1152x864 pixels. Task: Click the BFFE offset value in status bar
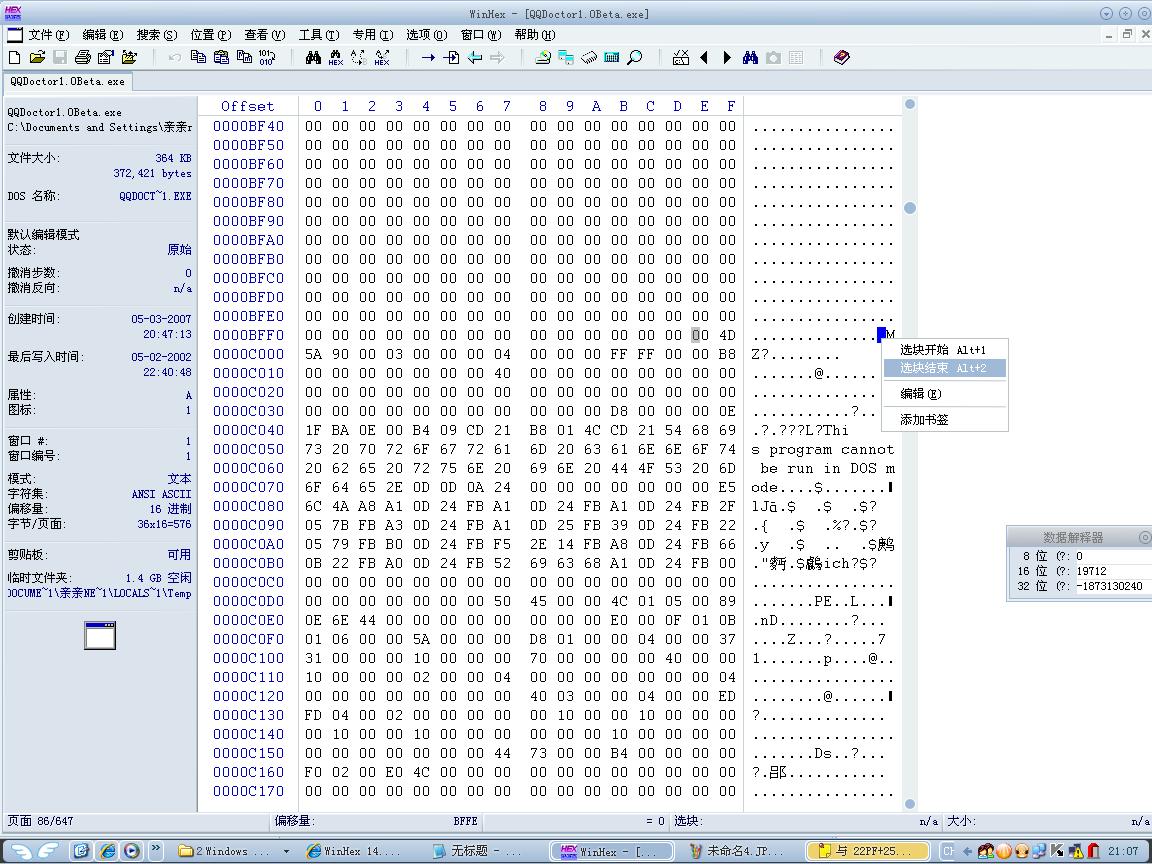click(466, 821)
